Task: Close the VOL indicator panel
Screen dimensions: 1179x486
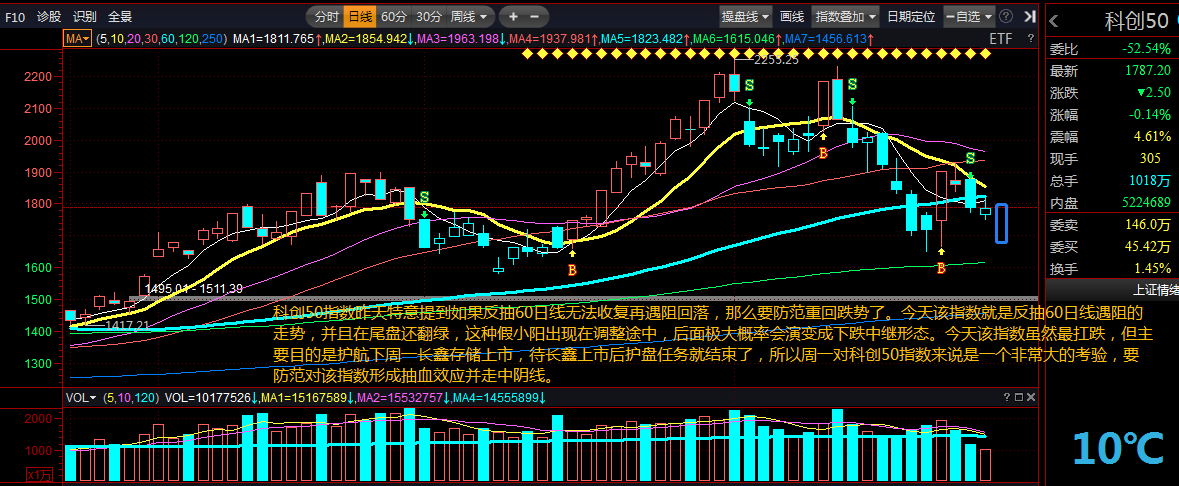Action: (1030, 397)
